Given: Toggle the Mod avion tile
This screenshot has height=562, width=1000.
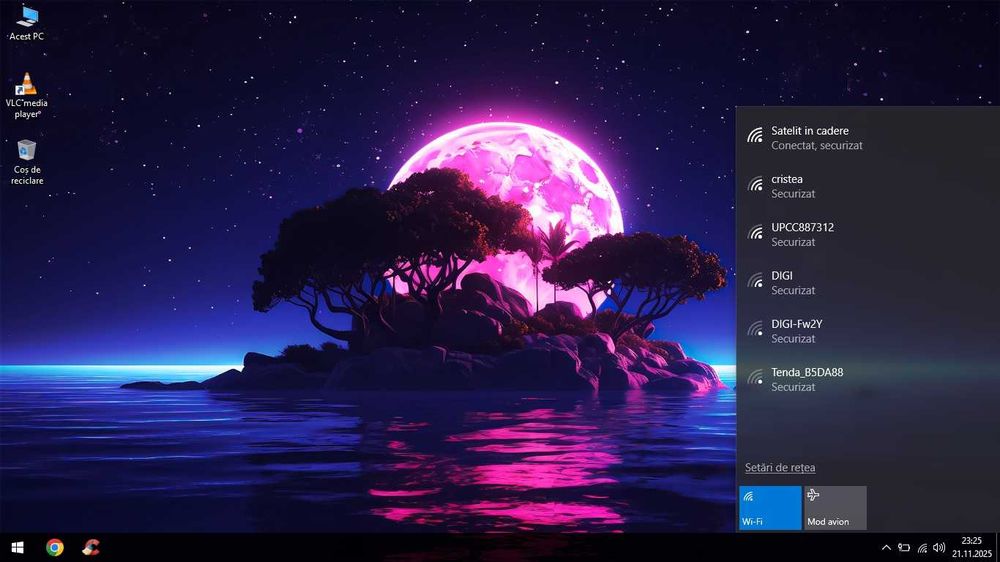Looking at the screenshot, I should pos(835,508).
